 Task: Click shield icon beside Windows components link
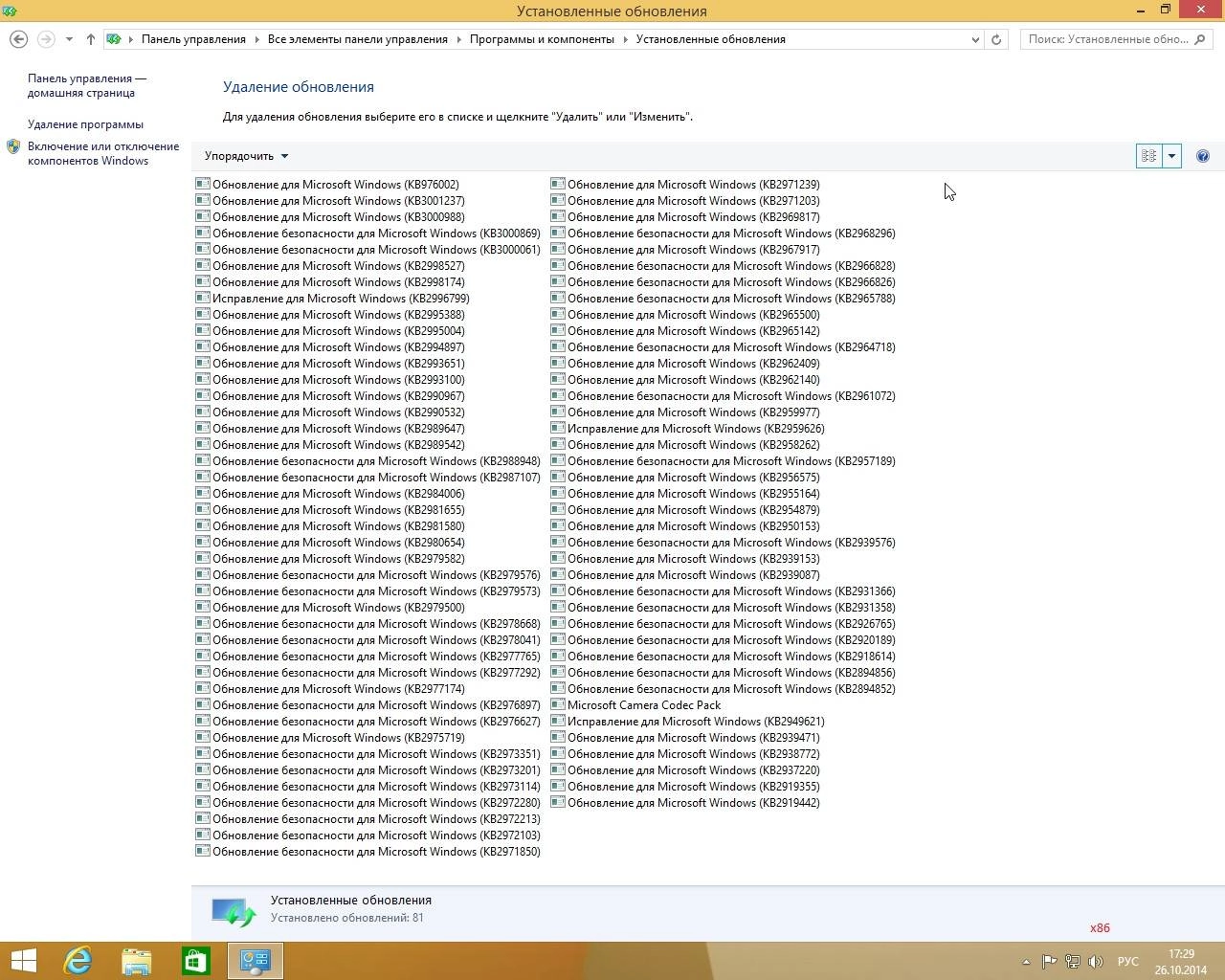click(x=13, y=146)
